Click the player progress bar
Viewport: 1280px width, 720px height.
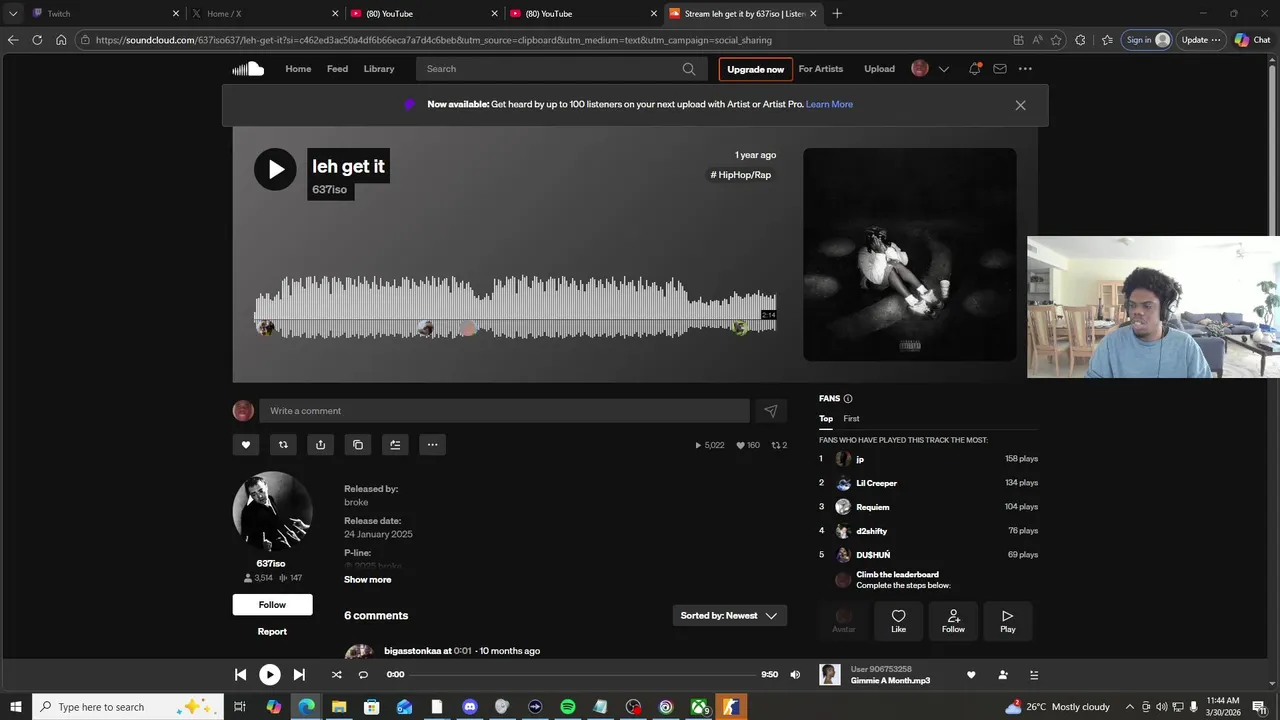click(x=584, y=675)
